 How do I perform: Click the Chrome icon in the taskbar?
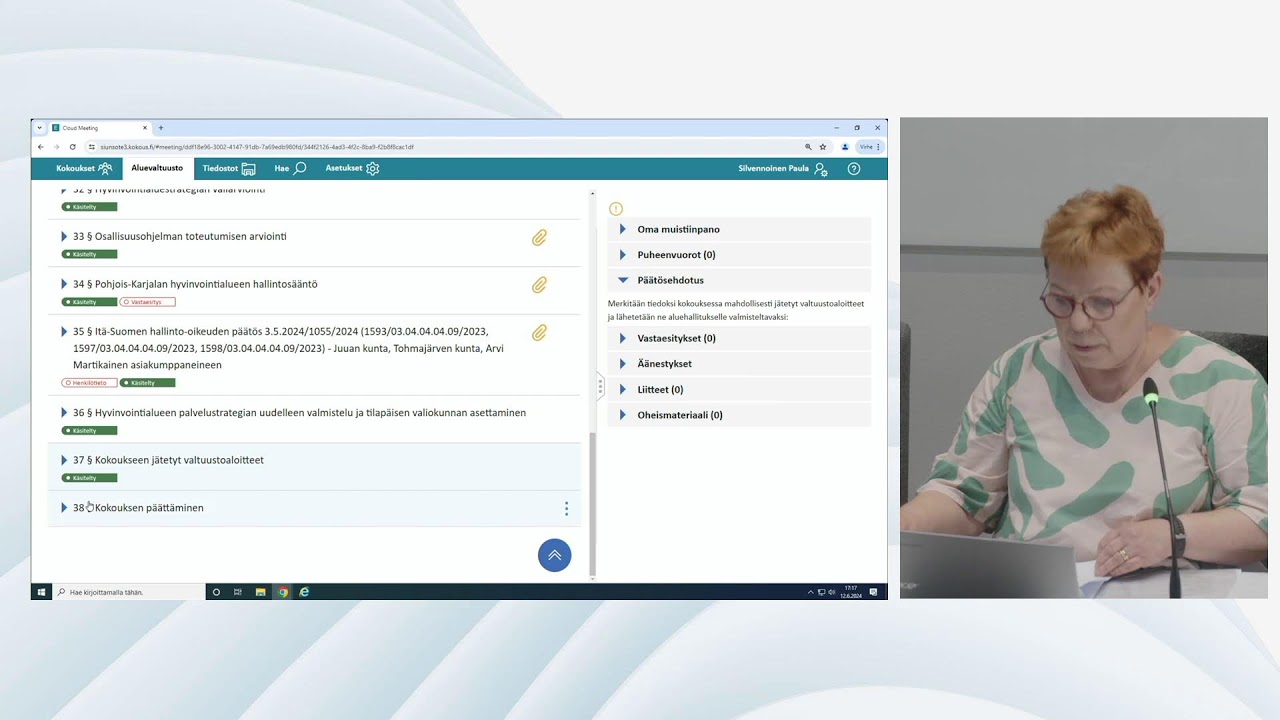[283, 592]
